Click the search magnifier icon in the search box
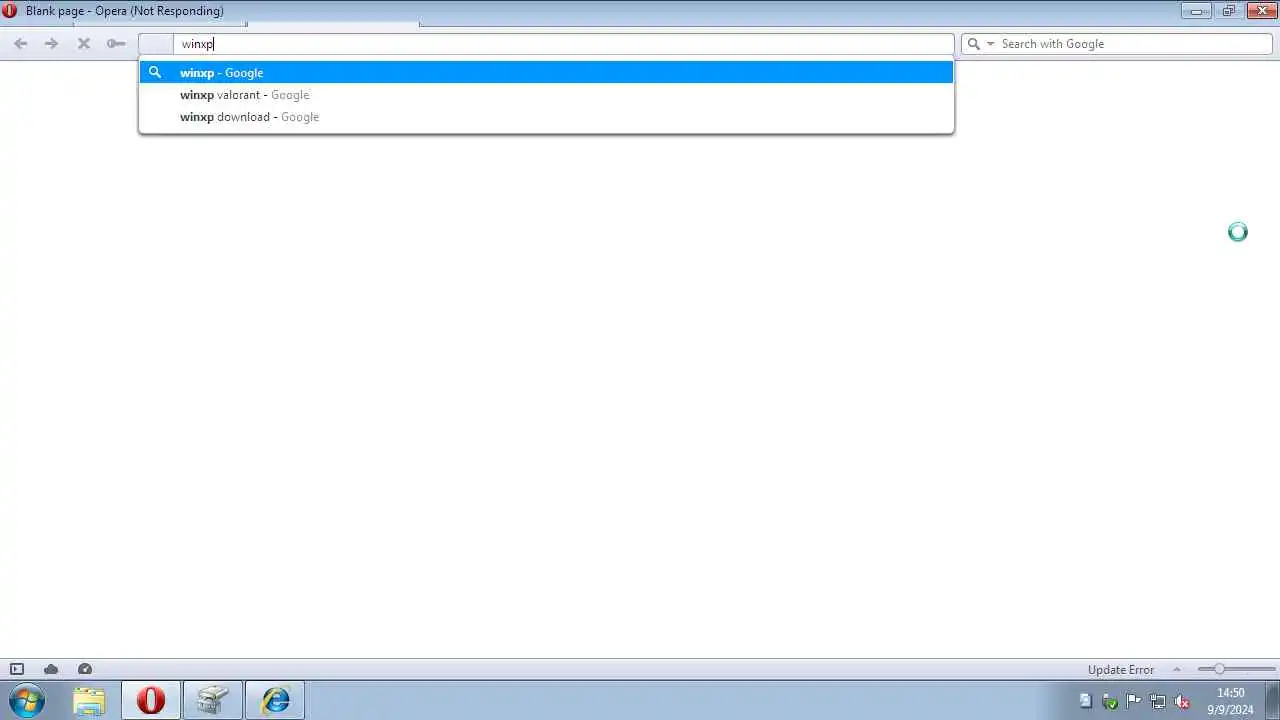This screenshot has height=720, width=1280. click(973, 44)
